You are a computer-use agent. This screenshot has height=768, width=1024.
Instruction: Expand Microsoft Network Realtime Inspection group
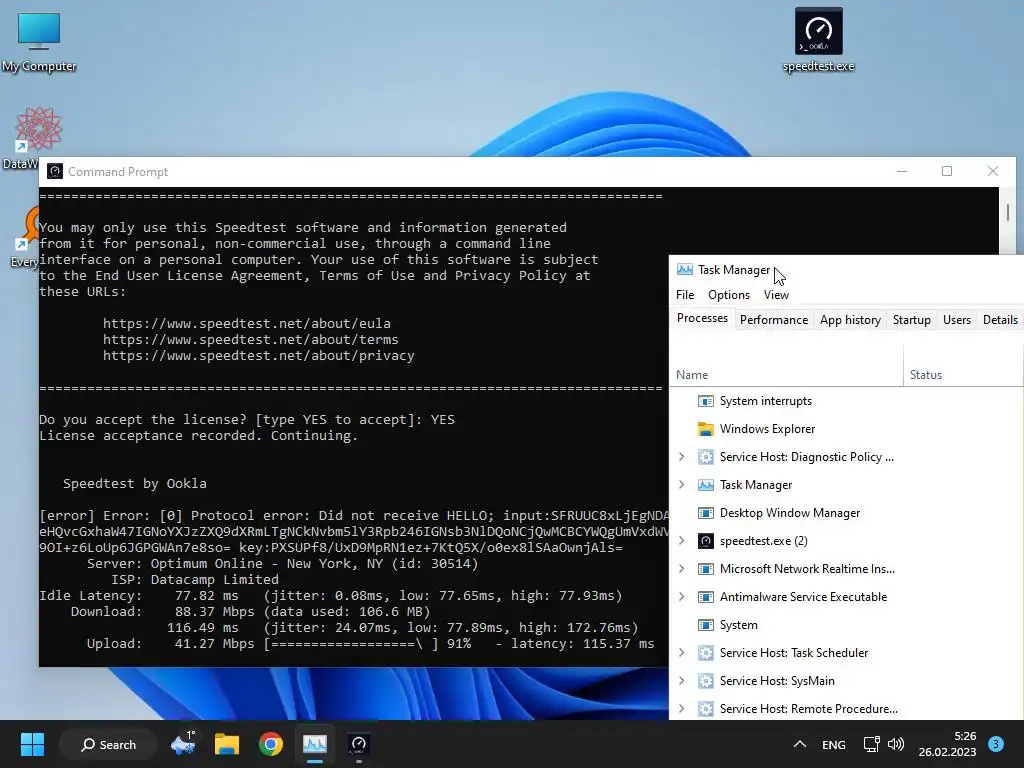(x=682, y=569)
